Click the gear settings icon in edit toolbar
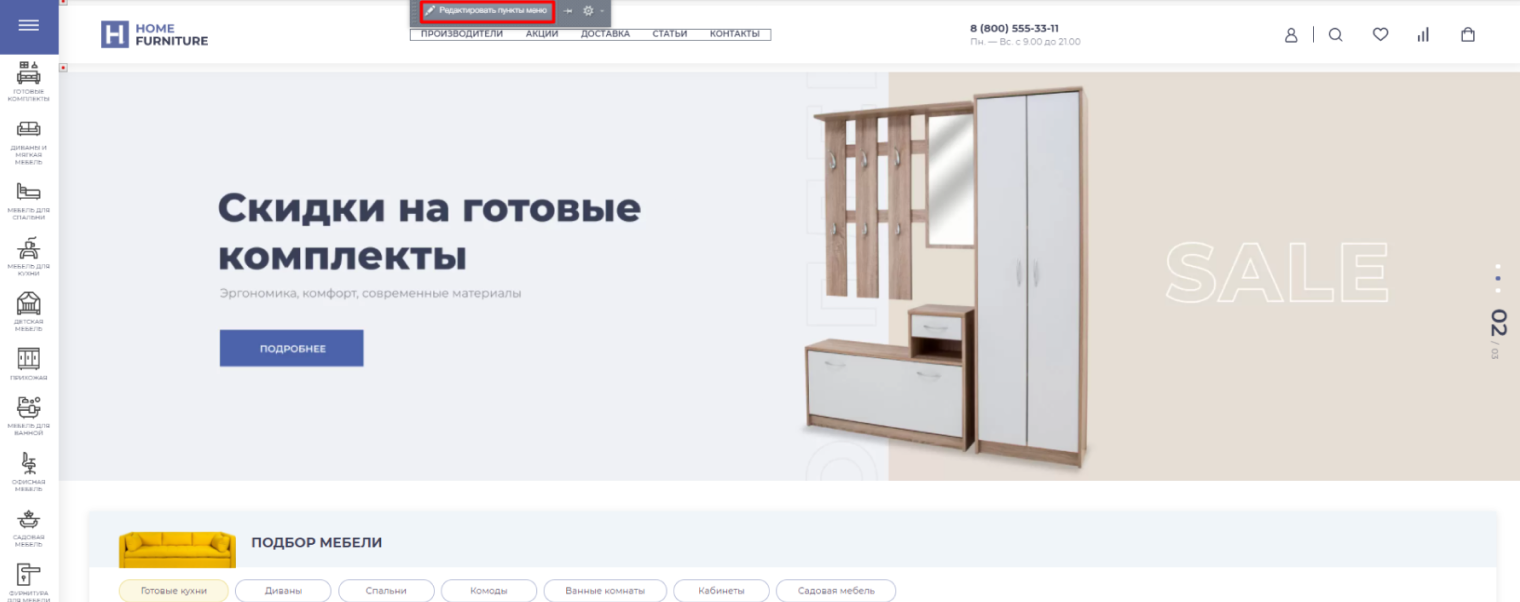Screen dimensions: 1520x602 pyautogui.click(x=588, y=10)
